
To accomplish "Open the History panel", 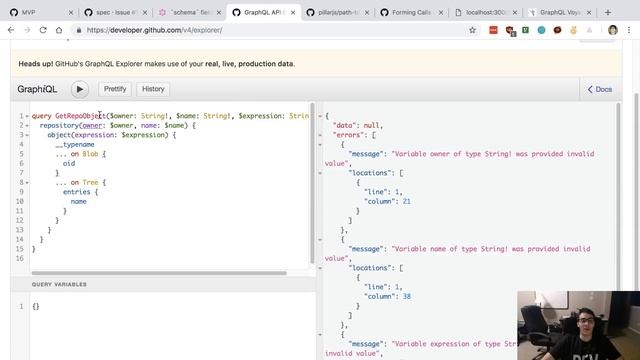I will pos(153,89).
